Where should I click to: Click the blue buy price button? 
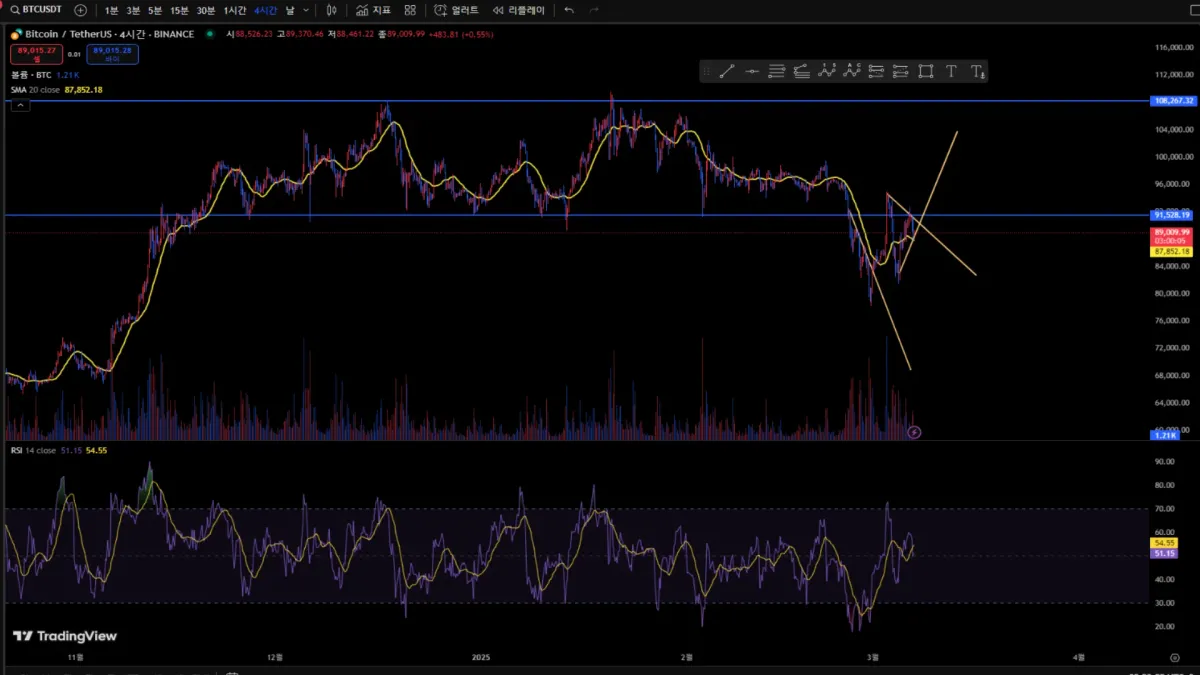[x=113, y=54]
